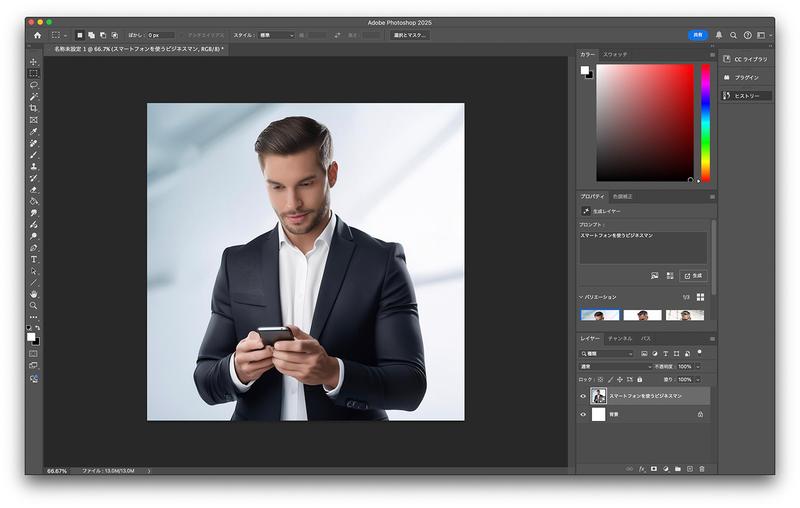Click the blue 共有 (Share) button
The width and height of the screenshot is (800, 508).
697,35
